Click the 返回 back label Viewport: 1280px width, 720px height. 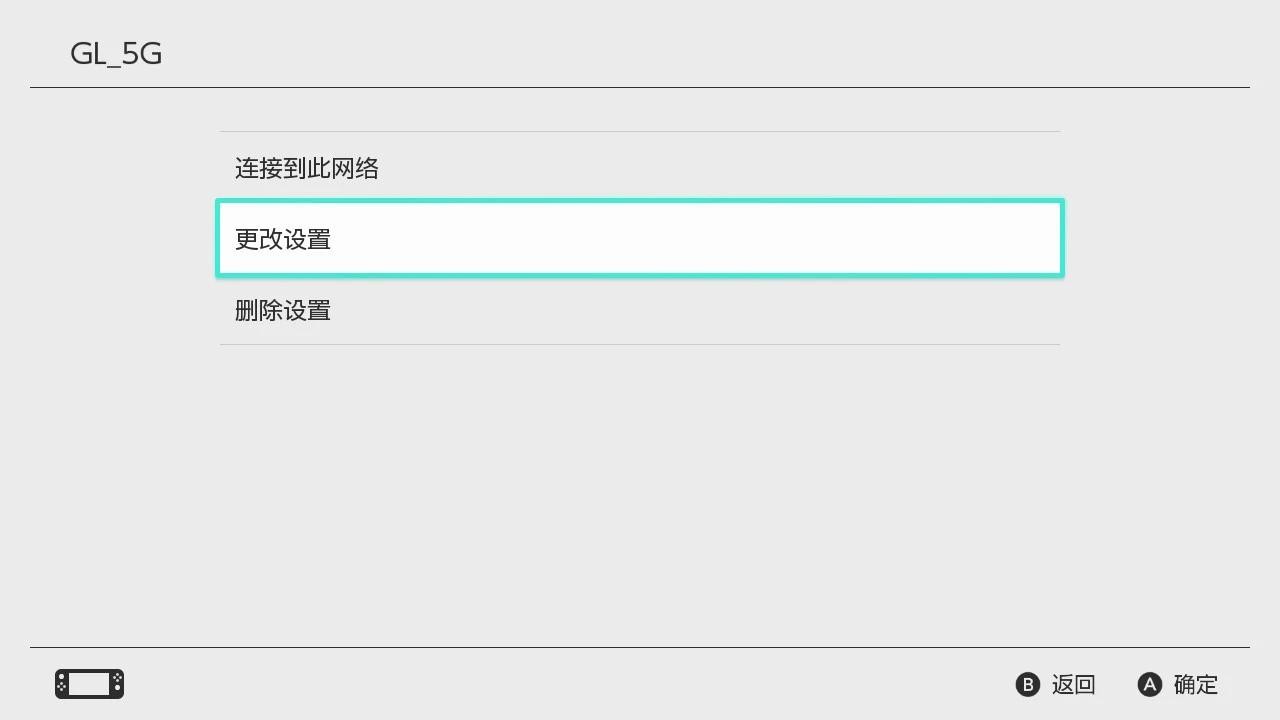click(1073, 684)
